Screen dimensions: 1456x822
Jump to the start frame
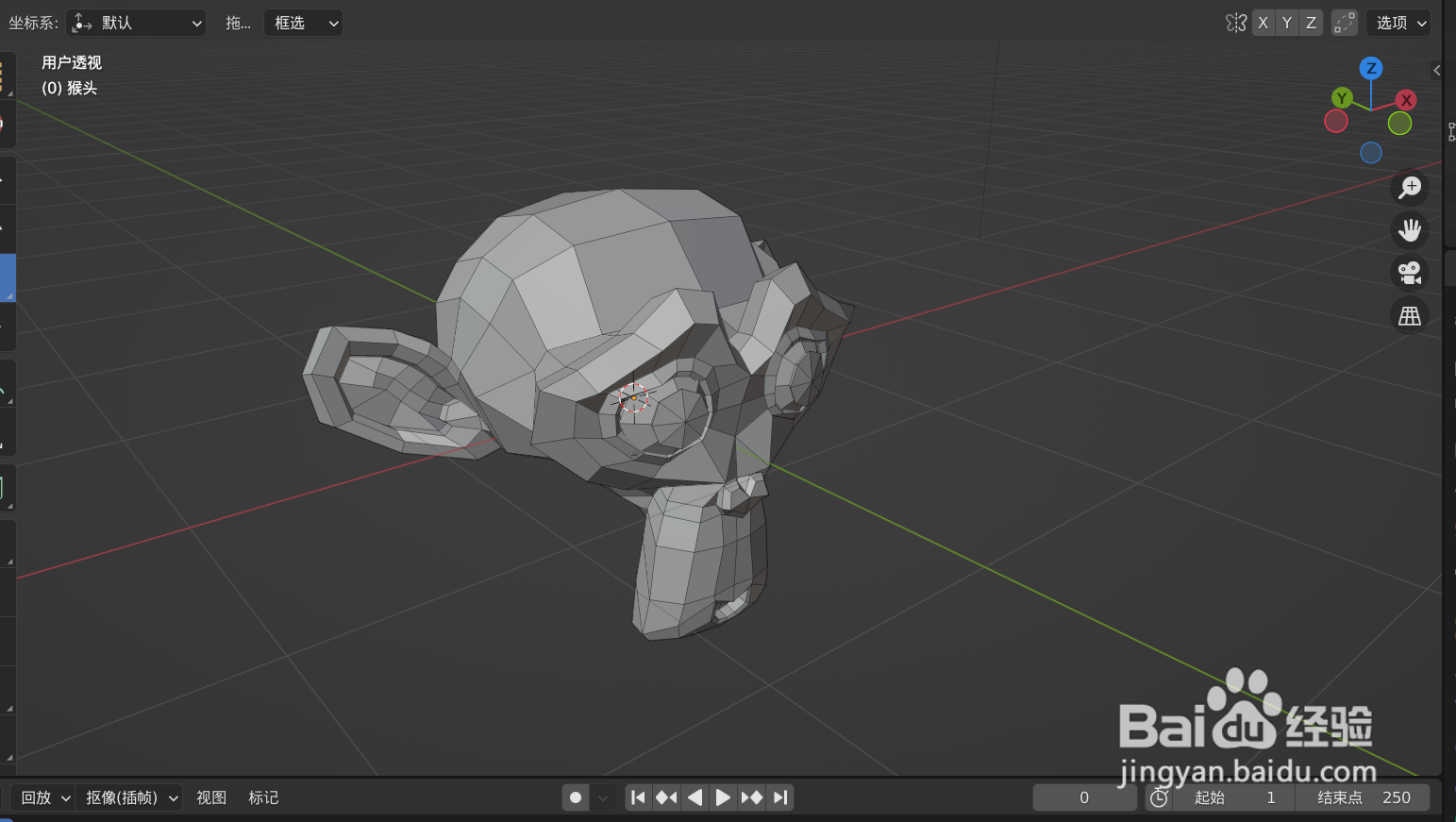(639, 797)
